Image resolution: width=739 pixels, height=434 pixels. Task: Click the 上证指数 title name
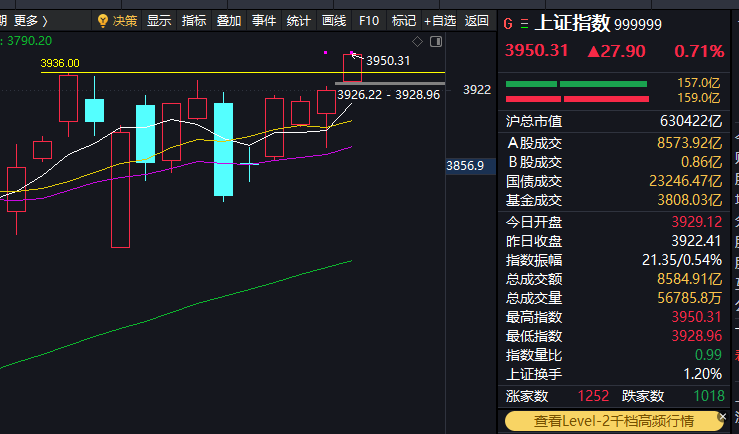[572, 23]
